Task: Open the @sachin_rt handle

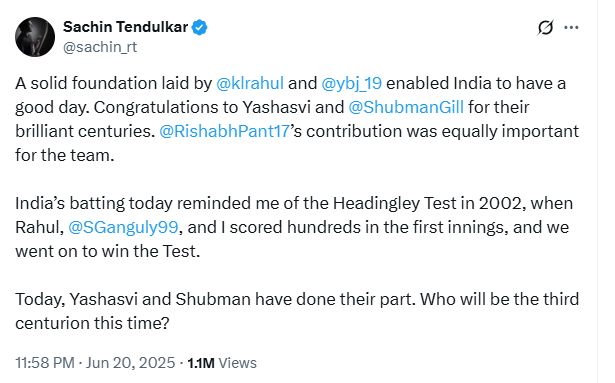Action: pyautogui.click(x=100, y=47)
